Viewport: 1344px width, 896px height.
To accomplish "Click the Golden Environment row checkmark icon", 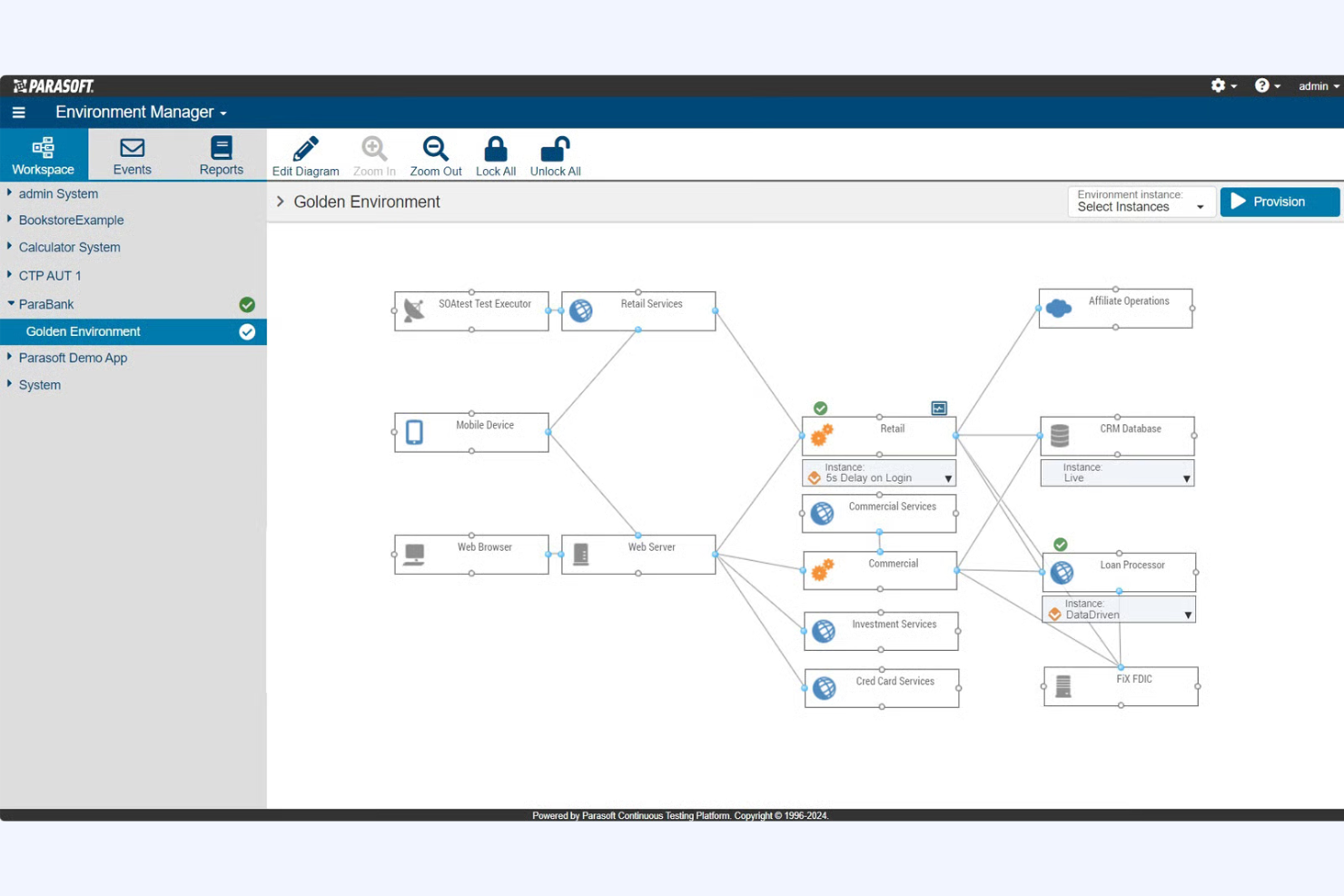I will [x=247, y=331].
